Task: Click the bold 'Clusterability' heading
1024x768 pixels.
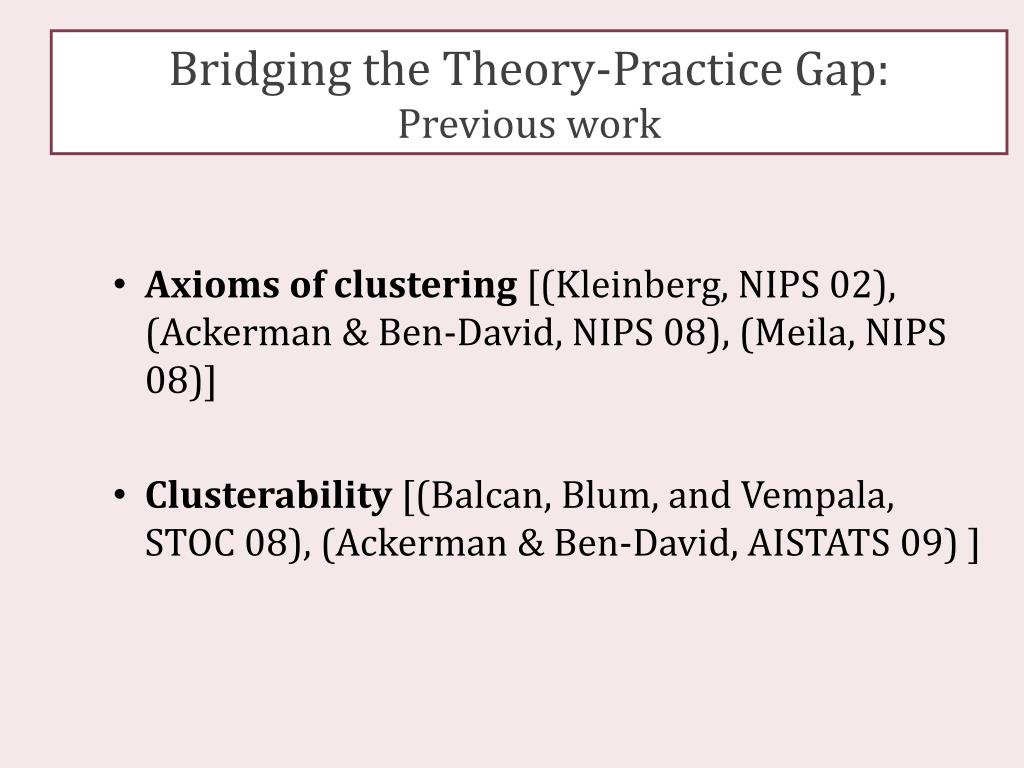Action: pyautogui.click(x=268, y=496)
